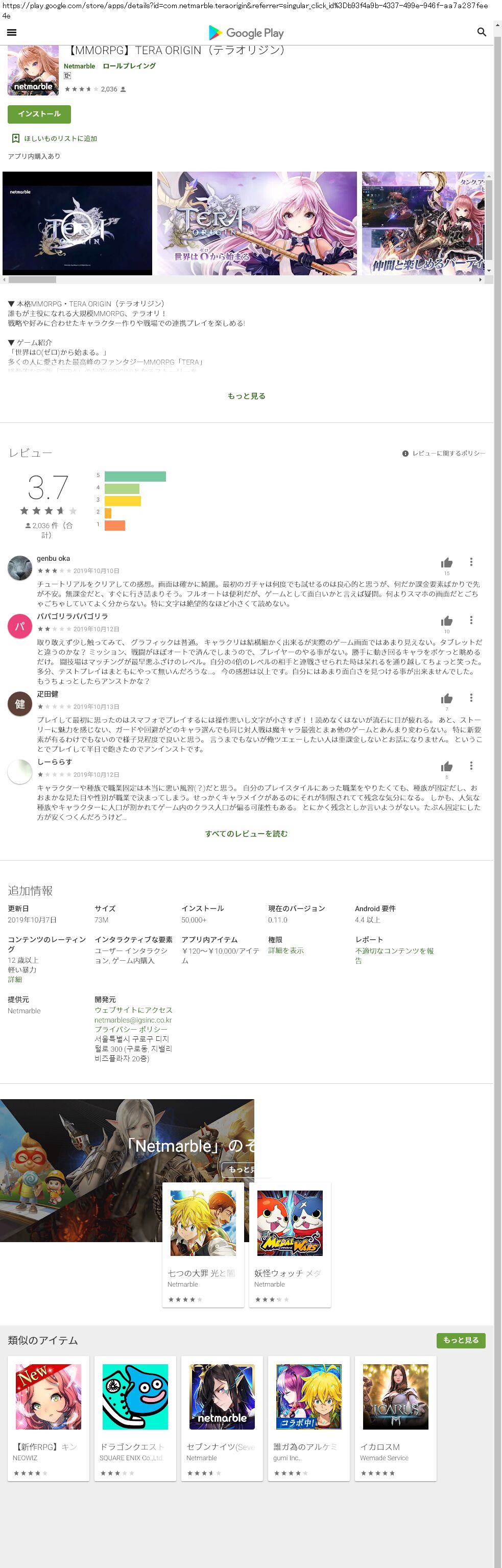Open the ロールプレイング category link
Screen dimensions: 502x1568
(130, 66)
